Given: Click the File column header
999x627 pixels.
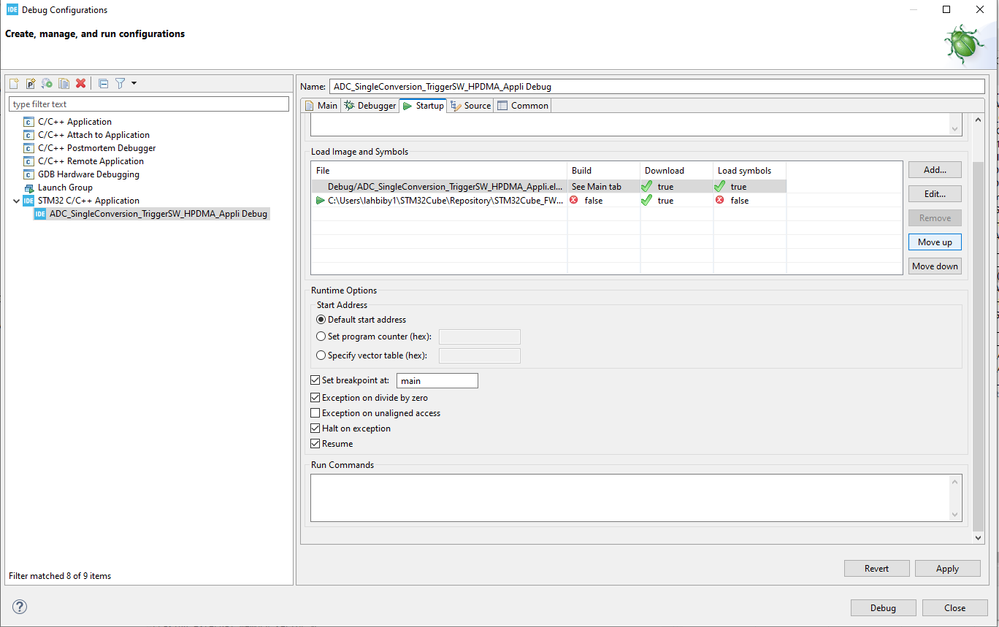Looking at the screenshot, I should [x=439, y=171].
